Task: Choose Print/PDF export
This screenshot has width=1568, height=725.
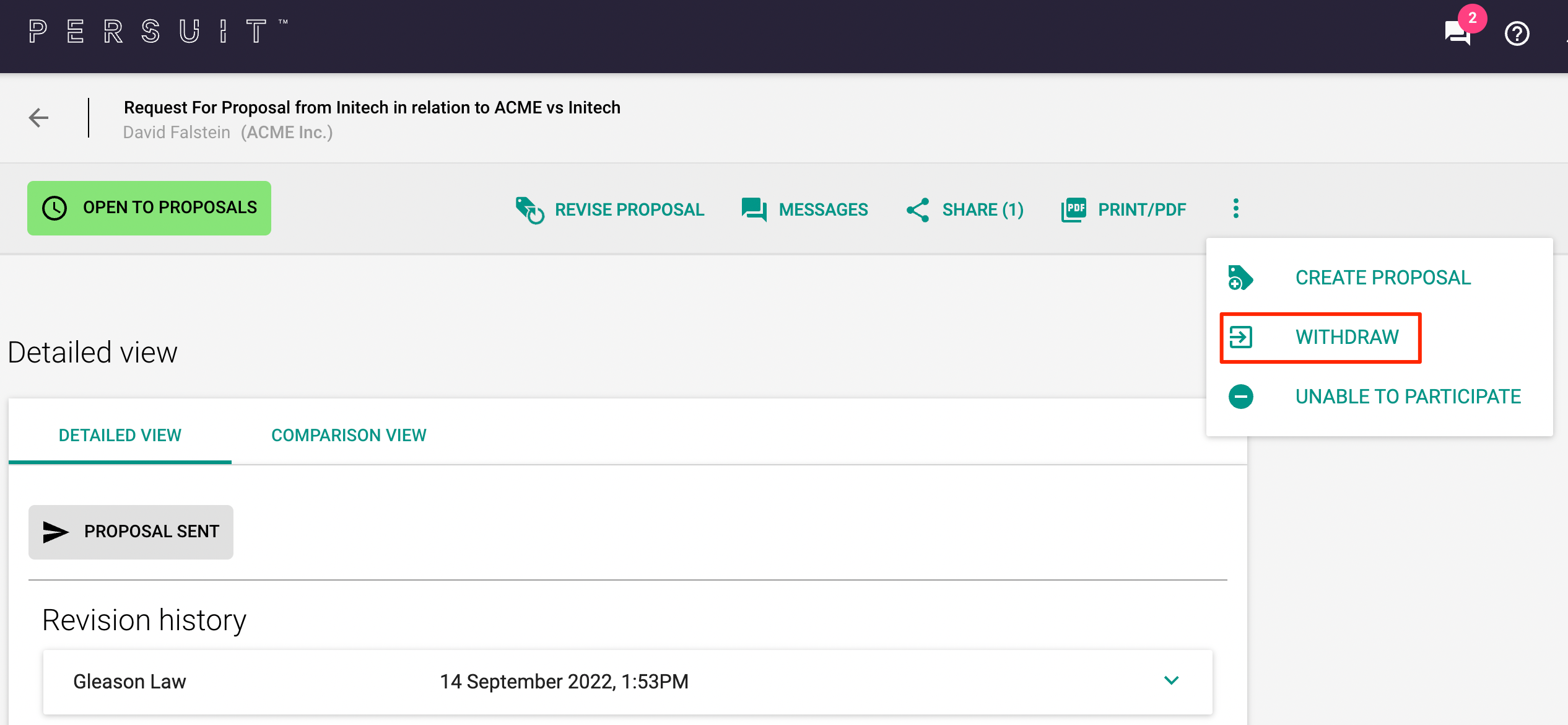Action: pyautogui.click(x=1123, y=209)
